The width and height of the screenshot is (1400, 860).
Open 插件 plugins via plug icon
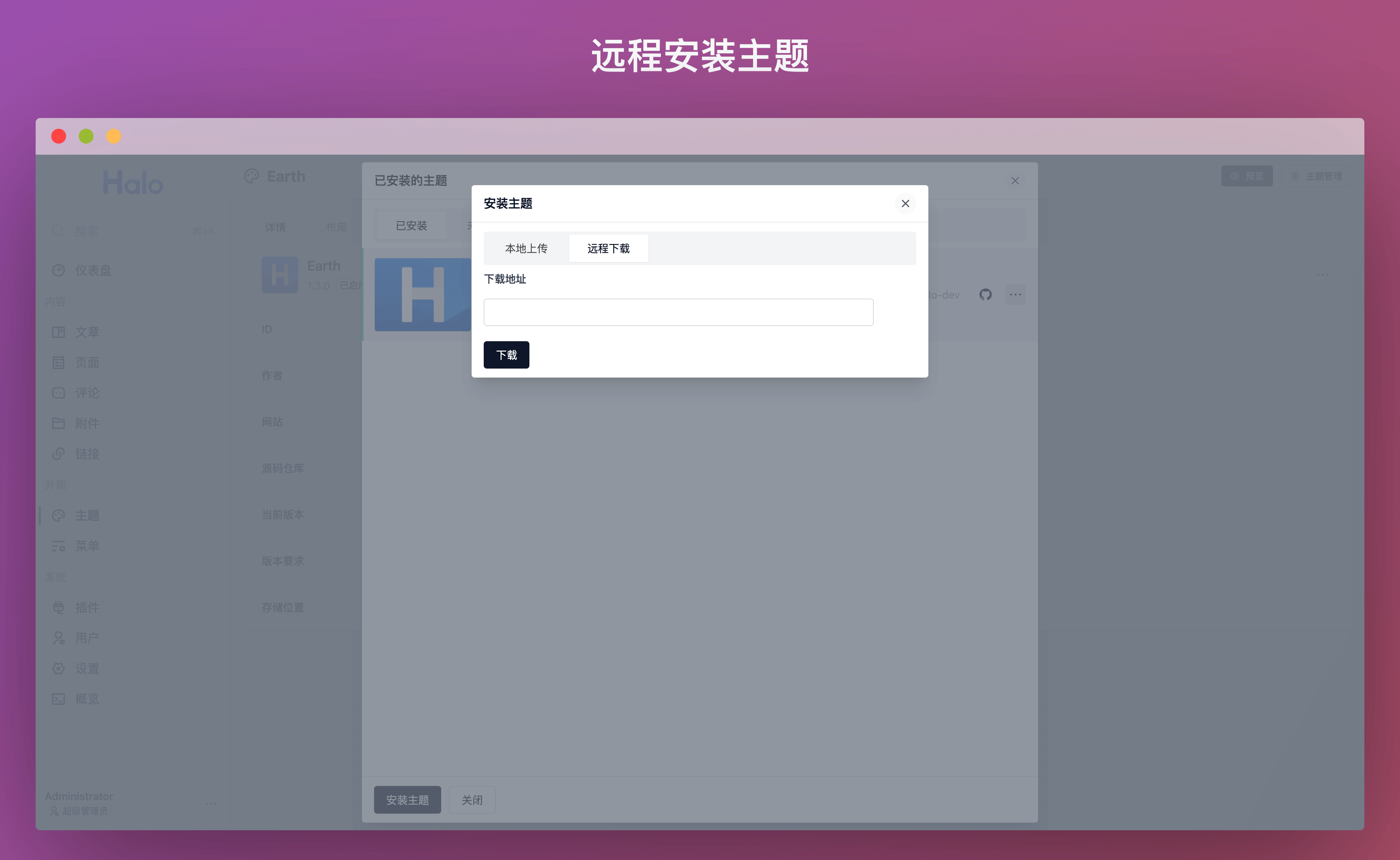[58, 607]
